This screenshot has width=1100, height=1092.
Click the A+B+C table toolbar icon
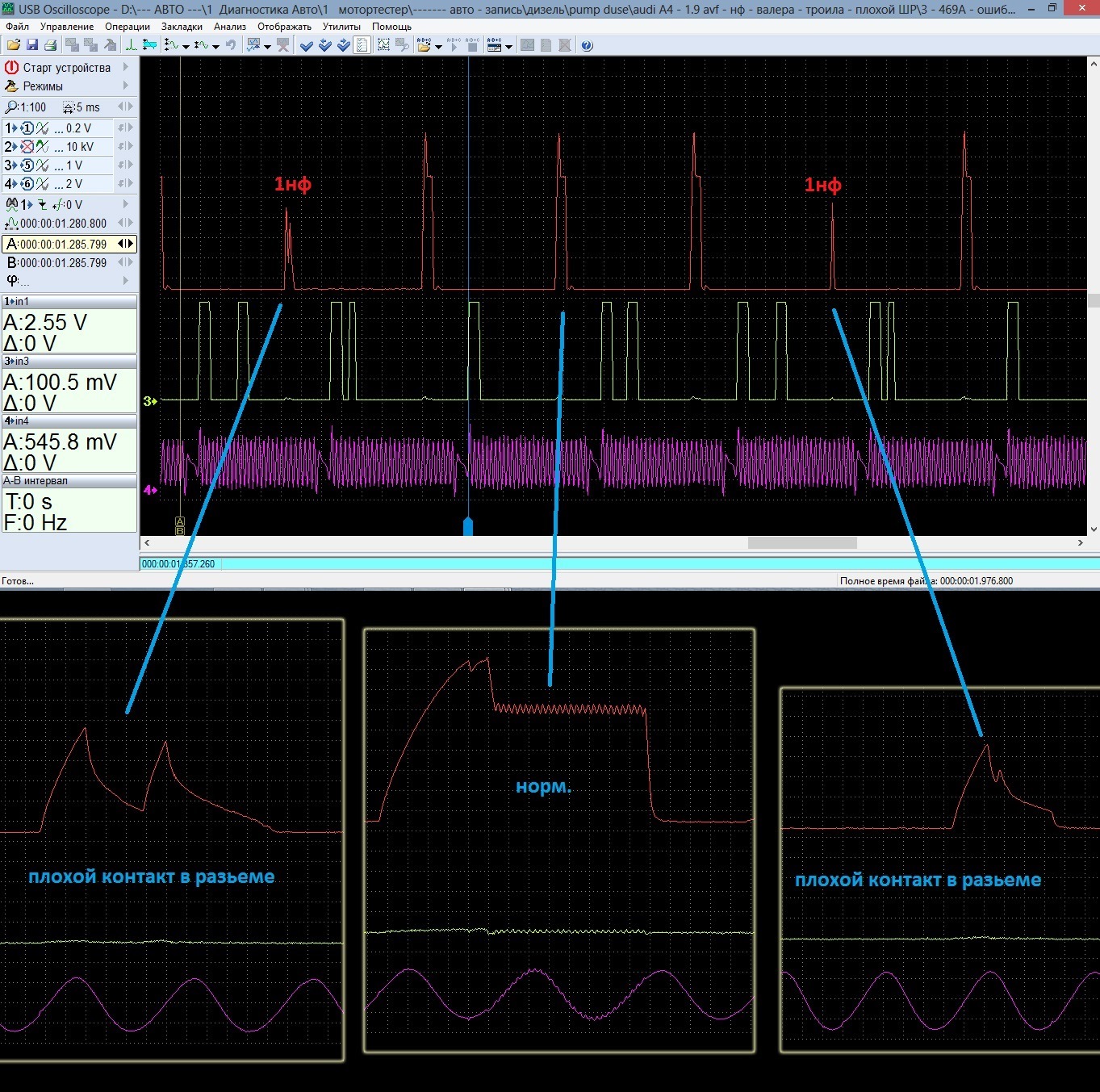(x=495, y=45)
